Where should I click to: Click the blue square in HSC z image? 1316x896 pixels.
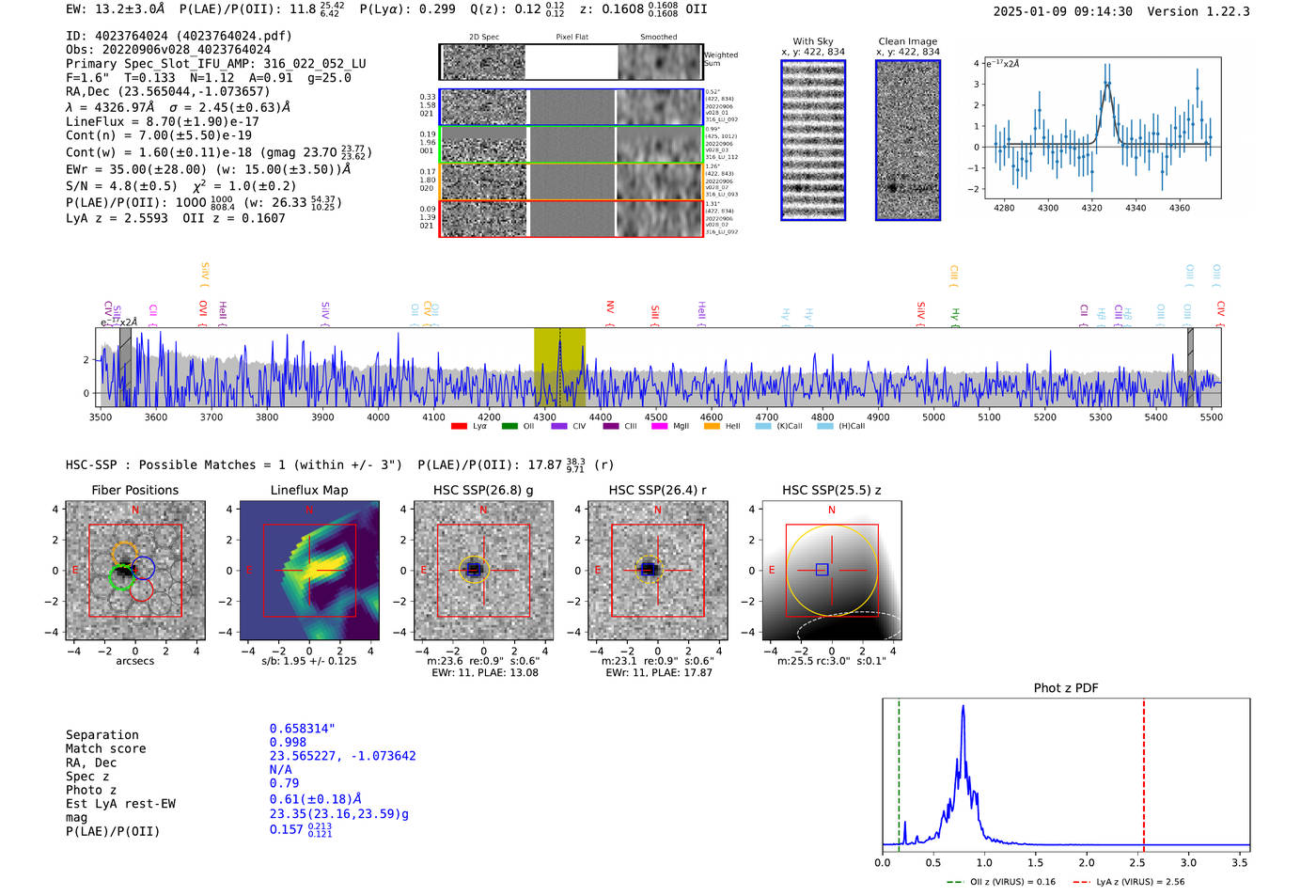822,570
